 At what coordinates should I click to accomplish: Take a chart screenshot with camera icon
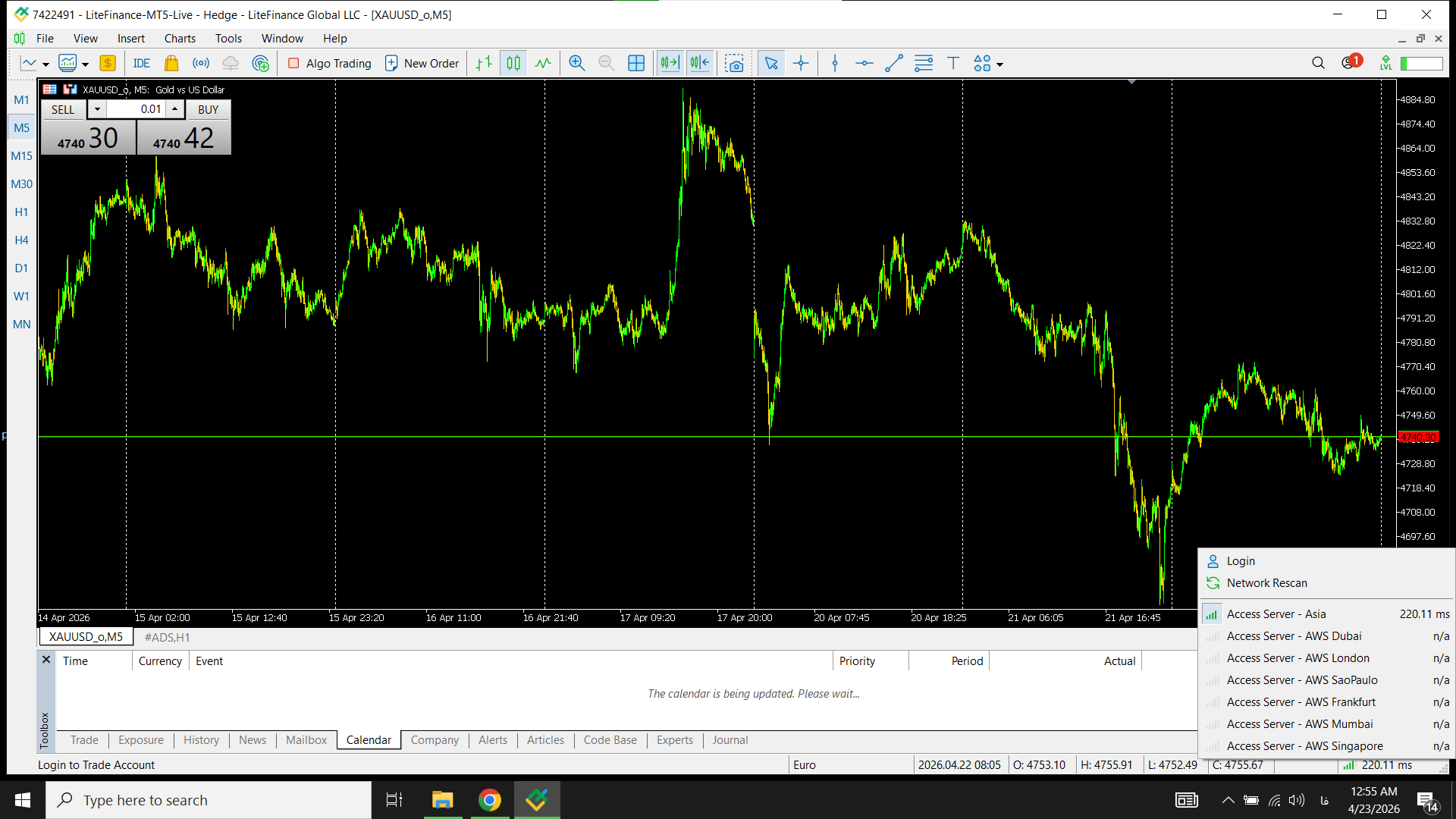point(734,64)
